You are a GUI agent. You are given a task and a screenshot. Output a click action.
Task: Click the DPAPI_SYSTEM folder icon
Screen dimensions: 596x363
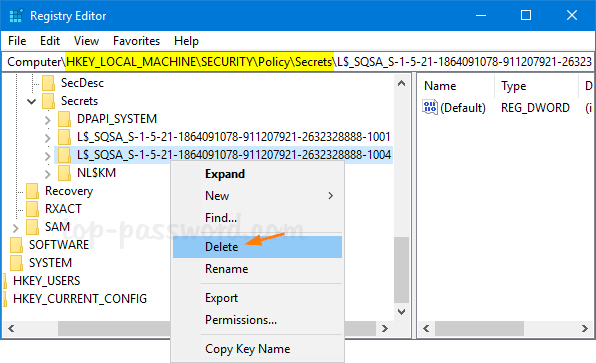pos(64,119)
